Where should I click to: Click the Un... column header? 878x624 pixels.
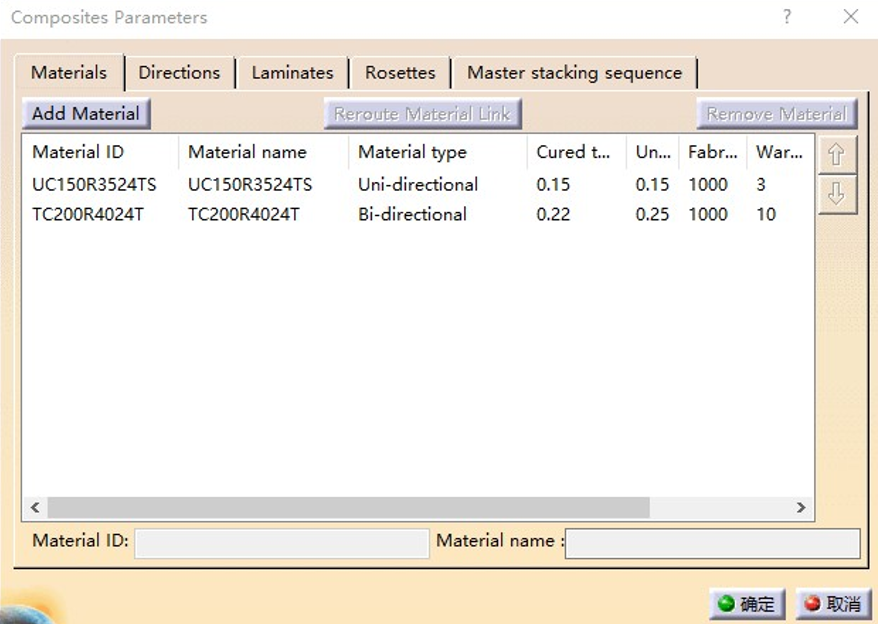tap(652, 152)
